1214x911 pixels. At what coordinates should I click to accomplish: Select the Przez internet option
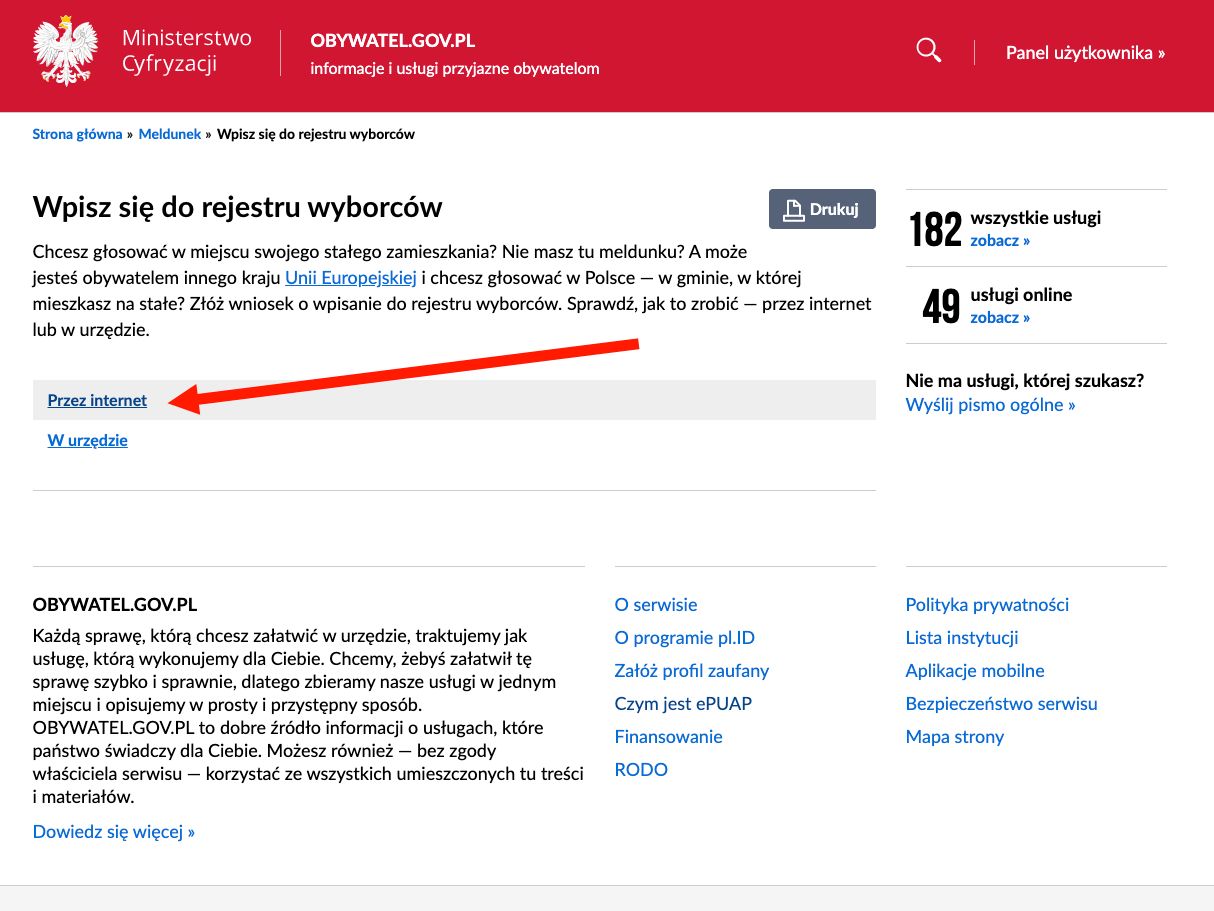(x=97, y=400)
